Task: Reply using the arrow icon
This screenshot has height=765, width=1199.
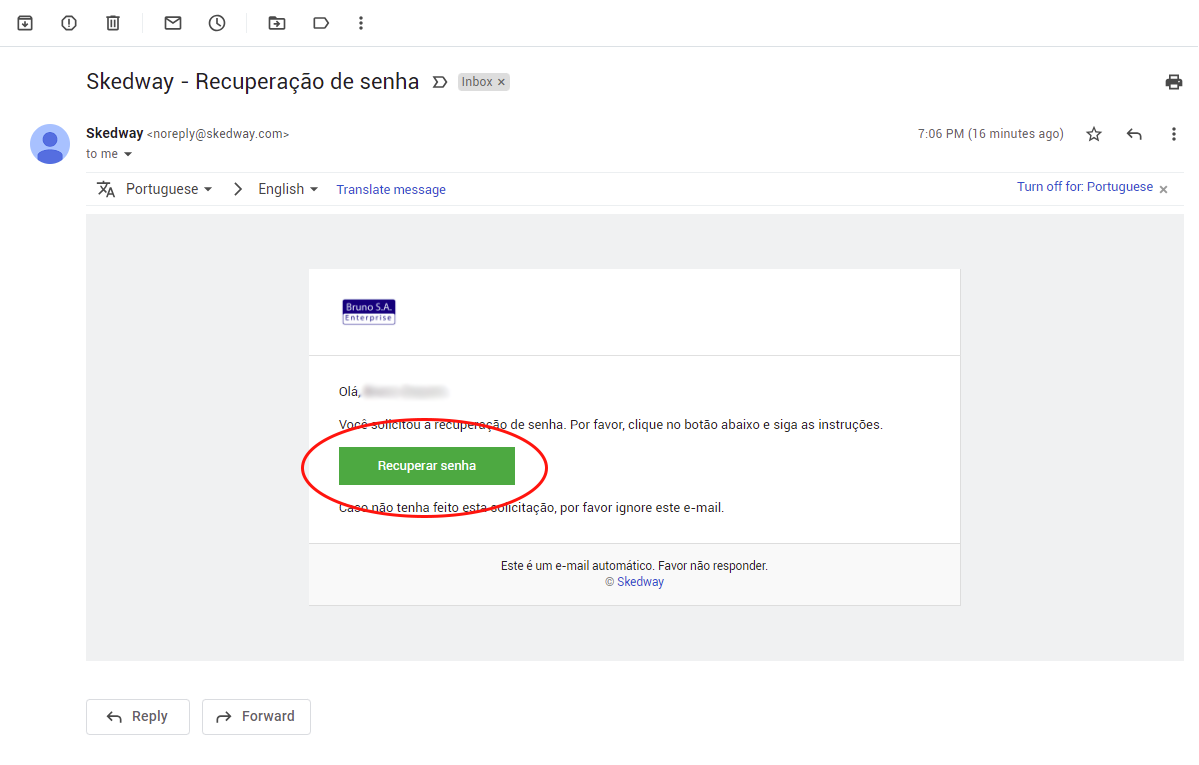Action: pyautogui.click(x=1133, y=133)
